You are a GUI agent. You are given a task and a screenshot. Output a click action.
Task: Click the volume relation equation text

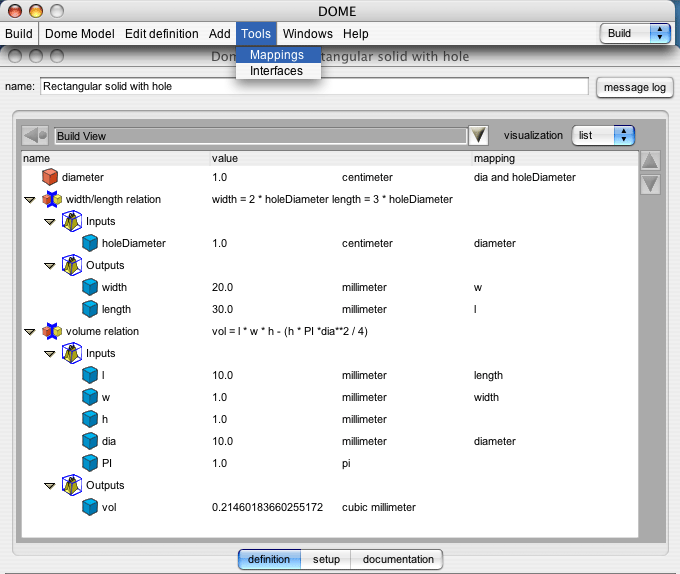point(290,331)
